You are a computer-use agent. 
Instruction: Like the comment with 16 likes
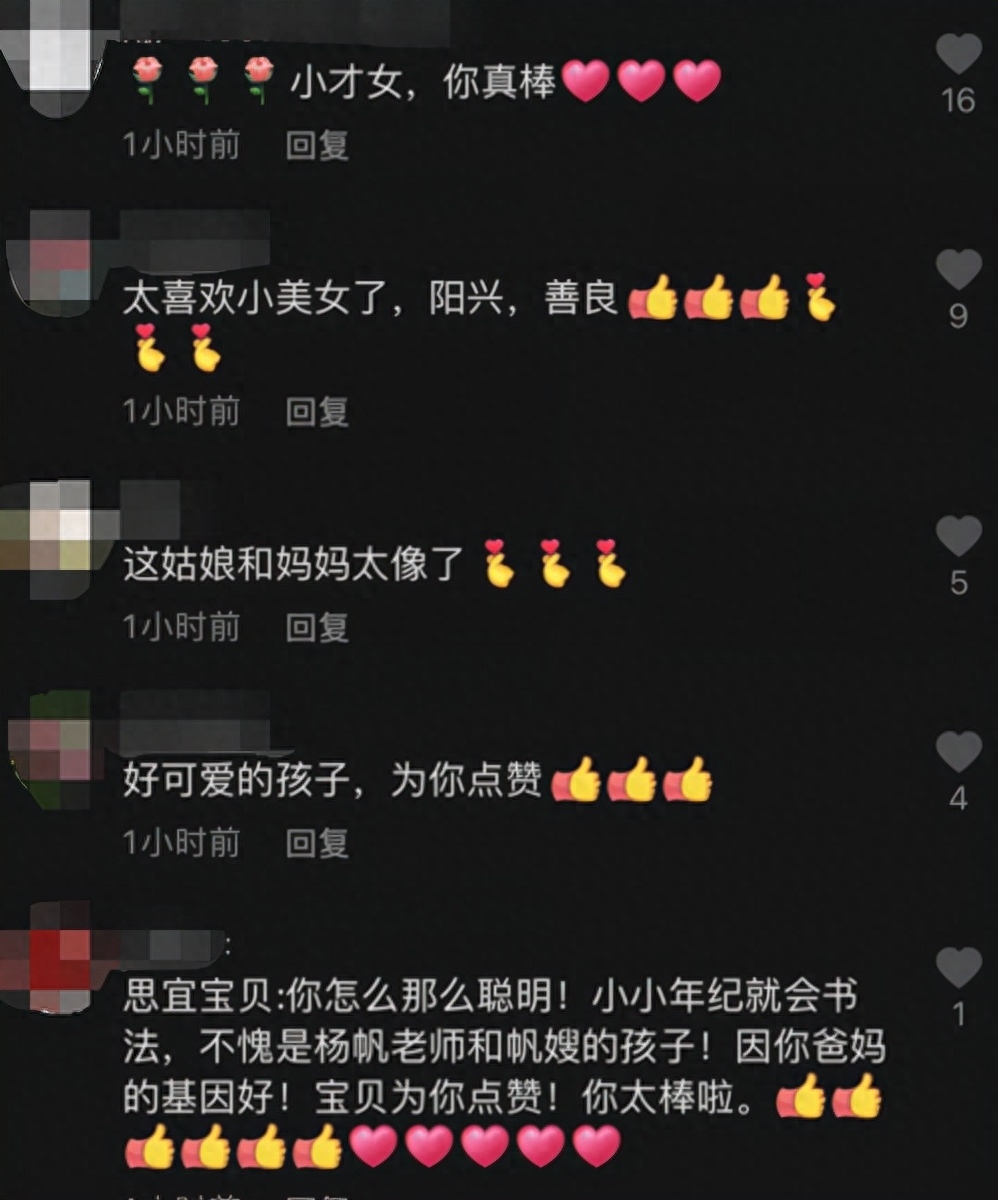958,53
